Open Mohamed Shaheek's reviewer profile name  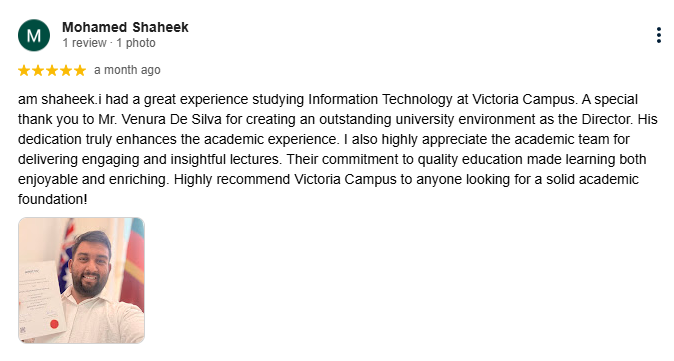tap(125, 27)
